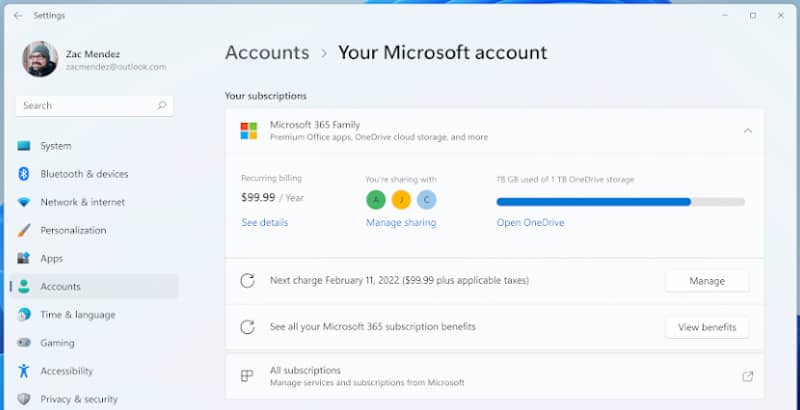This screenshot has width=800, height=410.
Task: Click the Accounts person icon
Action: coord(23,287)
